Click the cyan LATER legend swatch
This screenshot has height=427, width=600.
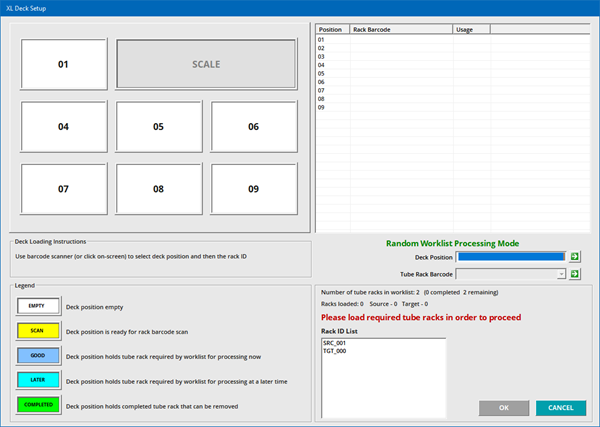38,380
